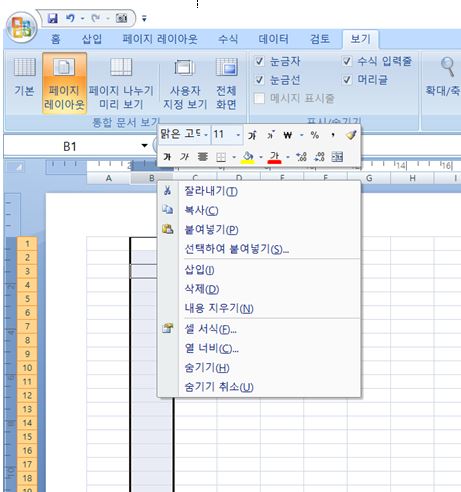The image size is (461, 492).
Task: Choose Paste Special (선택하여 붙여넣기) from context menu
Action: (259, 249)
